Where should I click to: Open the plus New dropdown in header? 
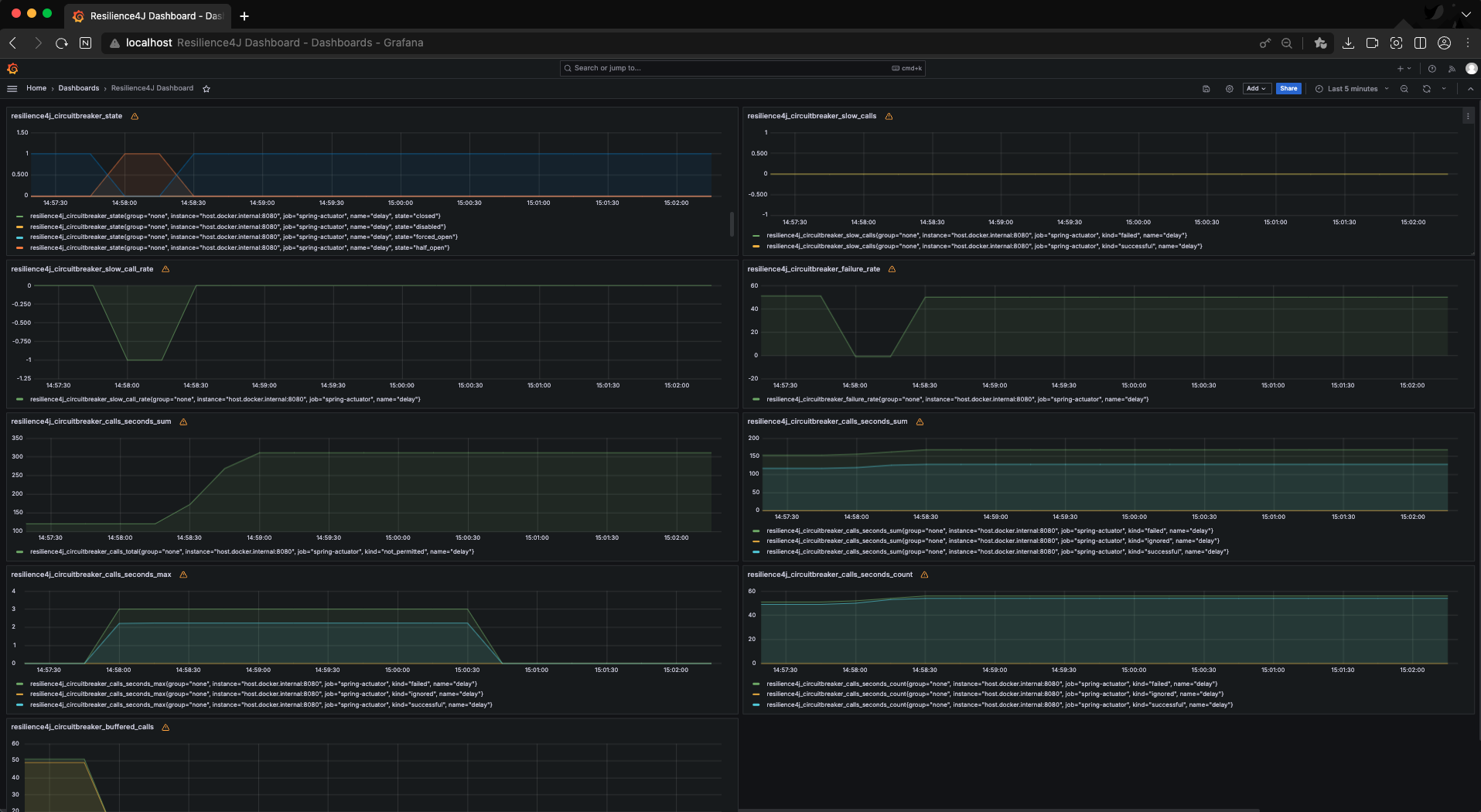point(1404,69)
